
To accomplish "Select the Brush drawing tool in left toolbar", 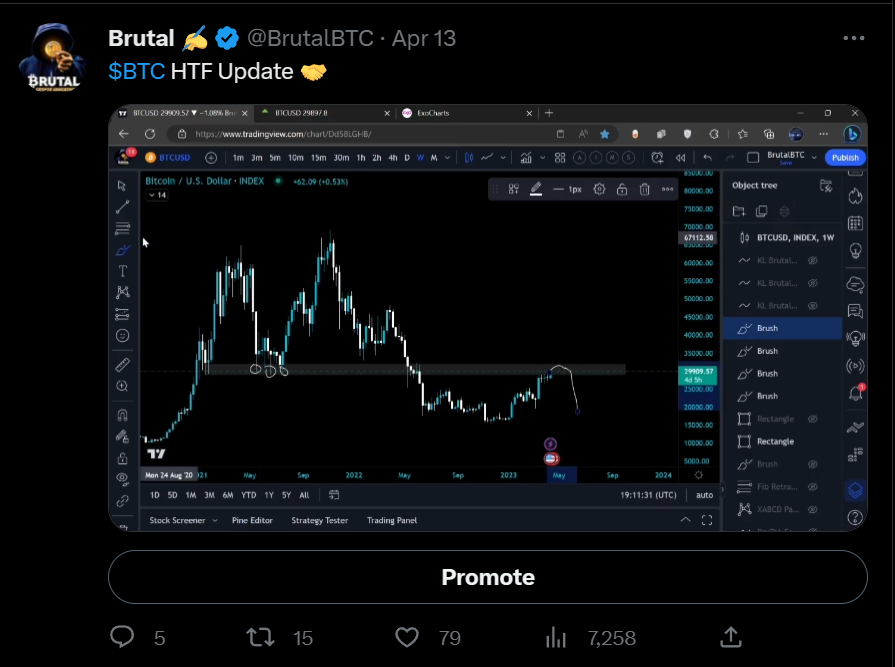I will coord(122,250).
